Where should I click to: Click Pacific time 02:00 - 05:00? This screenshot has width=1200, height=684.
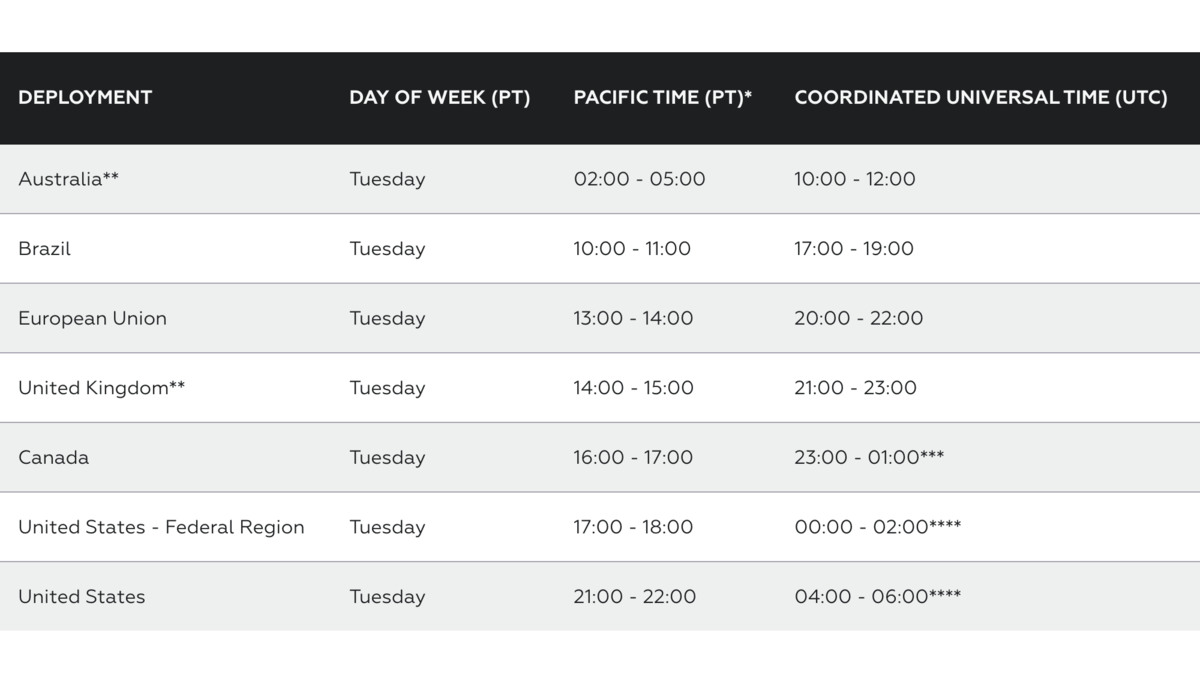click(x=639, y=179)
